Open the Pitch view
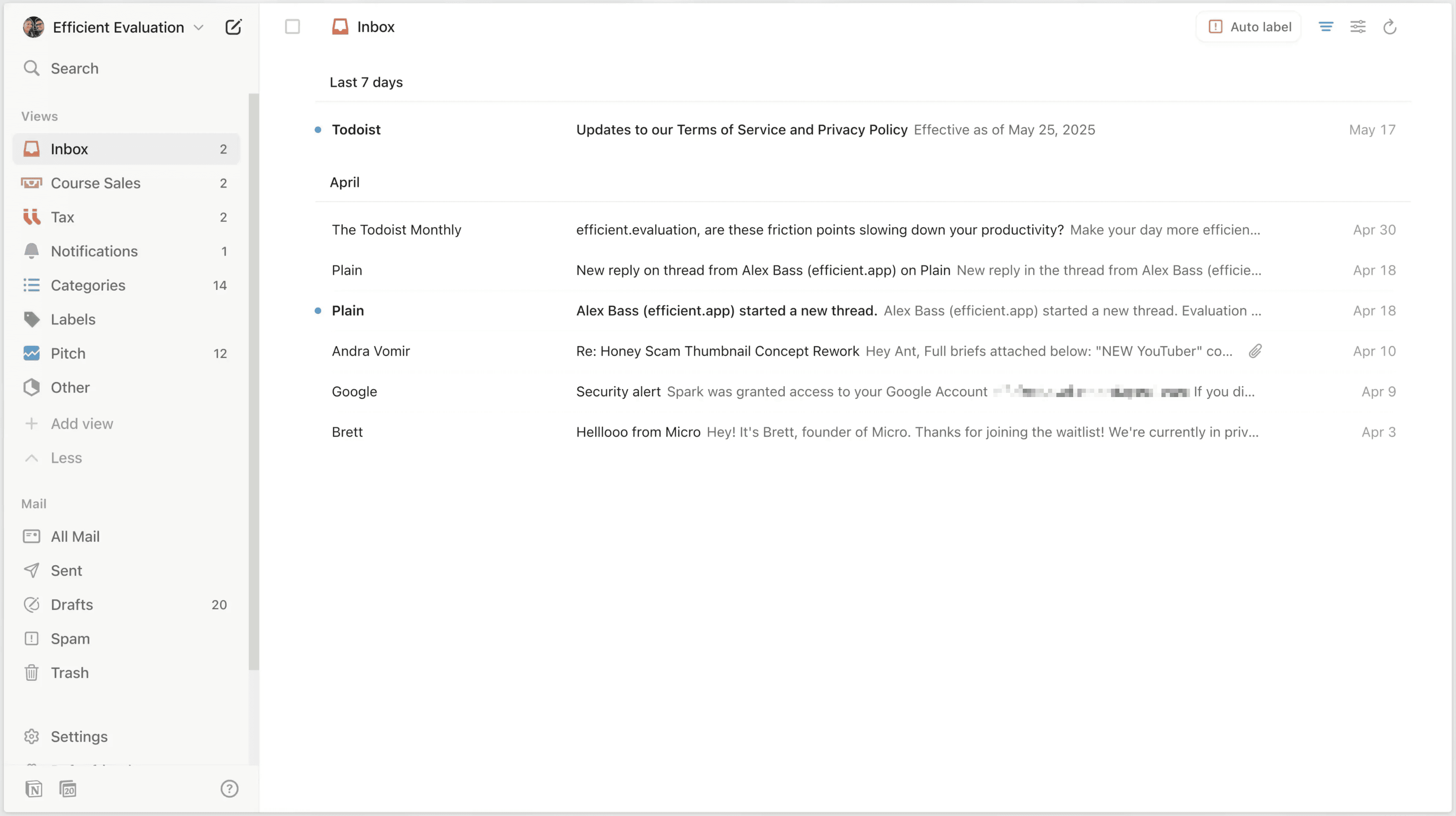 tap(69, 353)
